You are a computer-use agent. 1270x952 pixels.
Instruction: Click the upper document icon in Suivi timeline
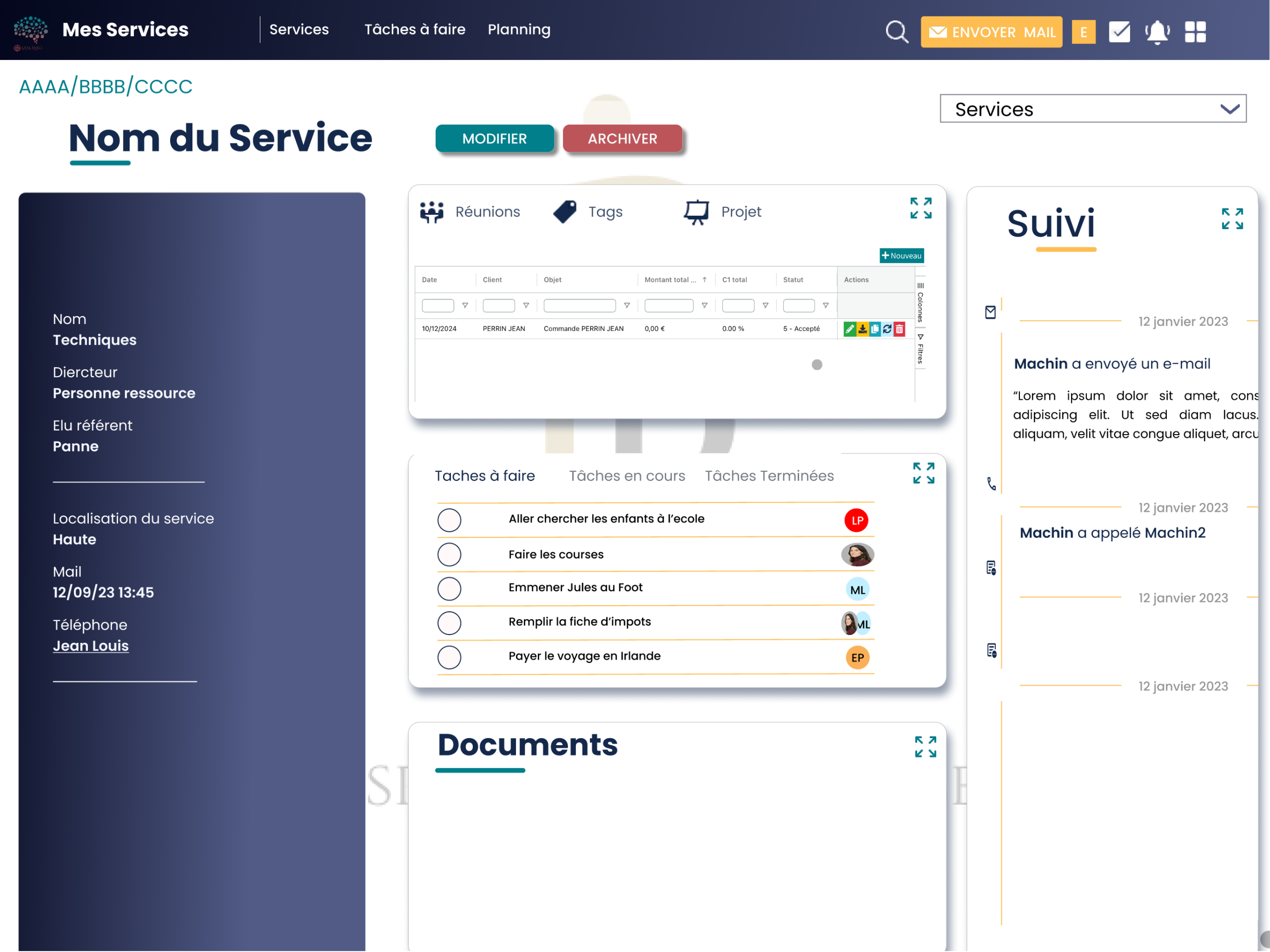(x=991, y=568)
